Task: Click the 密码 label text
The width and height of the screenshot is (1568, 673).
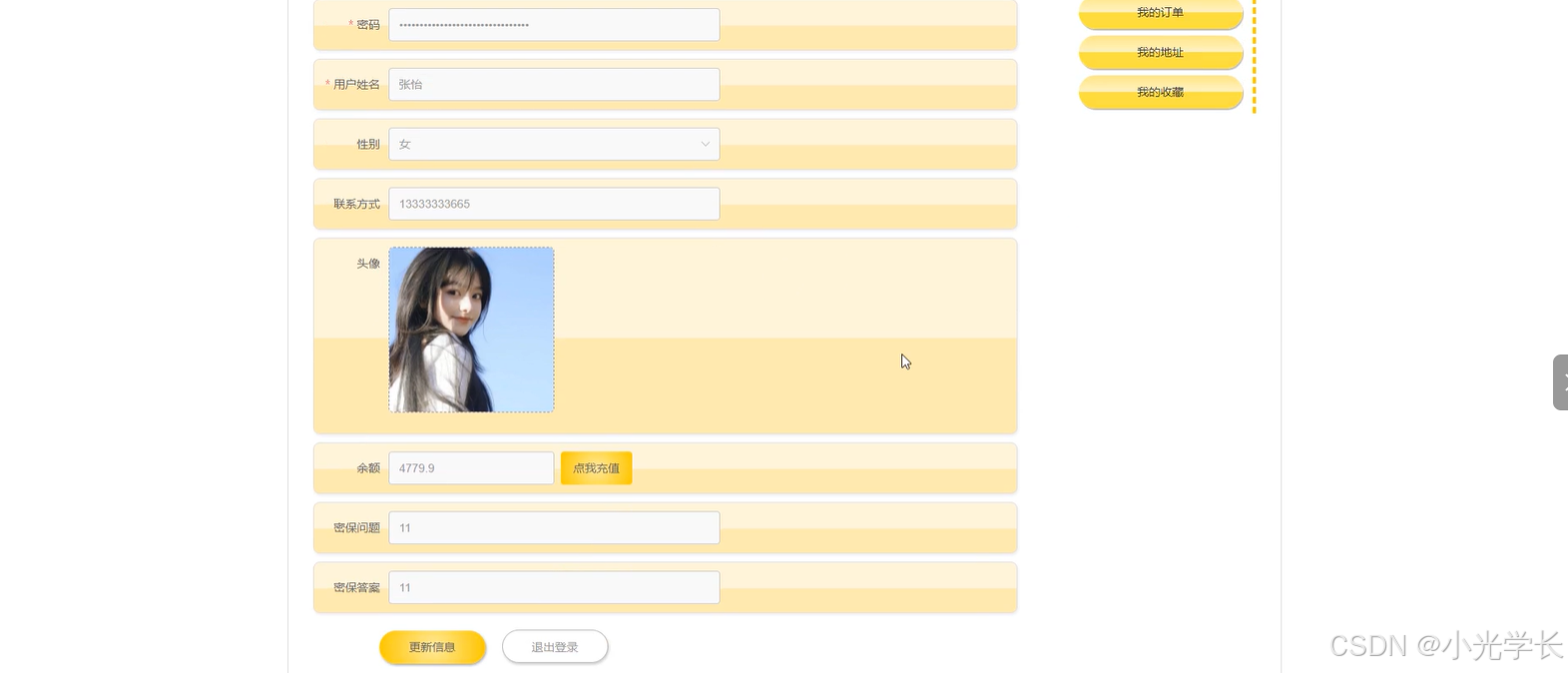Action: click(368, 25)
